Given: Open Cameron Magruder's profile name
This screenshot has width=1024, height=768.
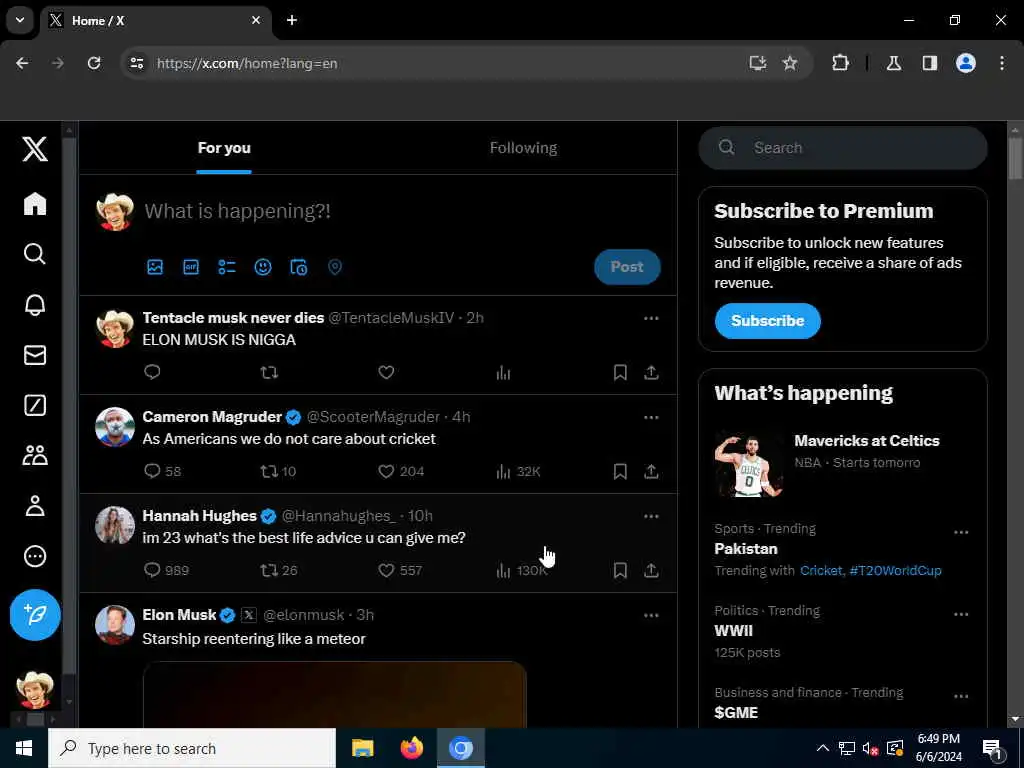Looking at the screenshot, I should [212, 417].
